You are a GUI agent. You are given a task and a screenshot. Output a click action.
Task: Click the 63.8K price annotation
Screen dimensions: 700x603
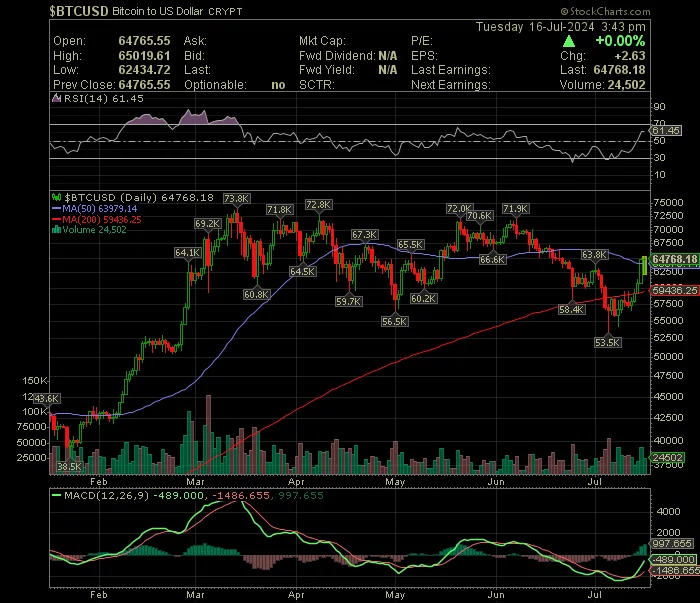(595, 254)
